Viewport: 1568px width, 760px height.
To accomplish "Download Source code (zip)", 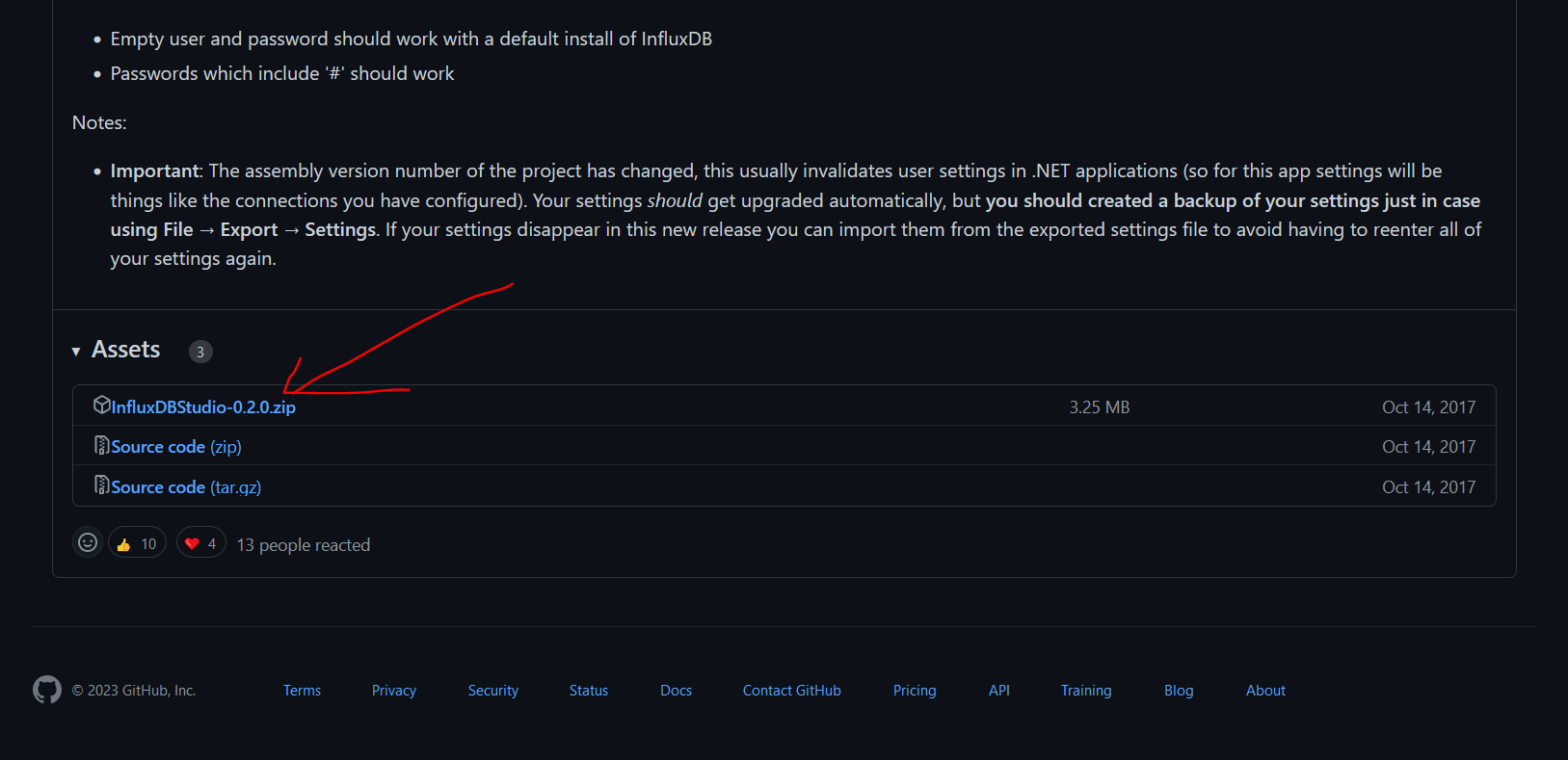I will pyautogui.click(x=176, y=447).
